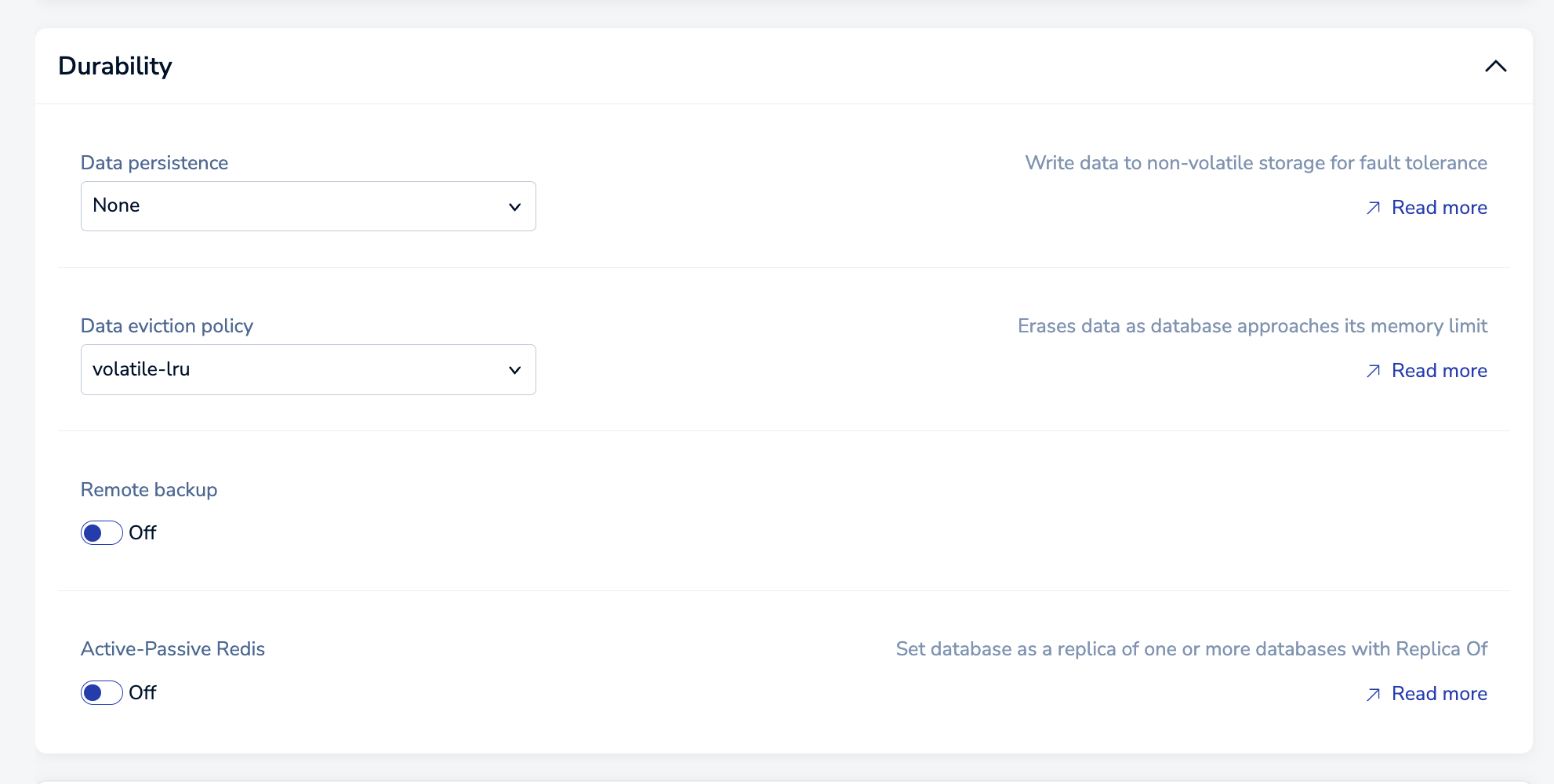The height and width of the screenshot is (784, 1554).
Task: Collapse the Durability section chevron
Action: [x=1495, y=67]
